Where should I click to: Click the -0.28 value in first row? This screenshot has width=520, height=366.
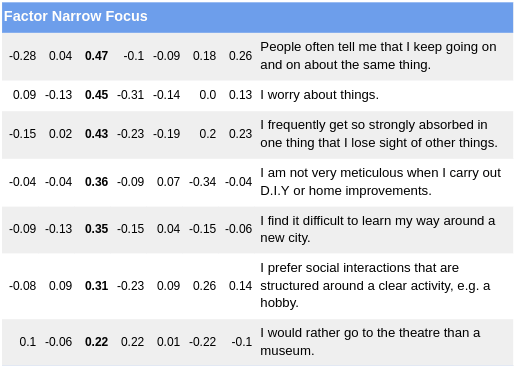[22, 56]
